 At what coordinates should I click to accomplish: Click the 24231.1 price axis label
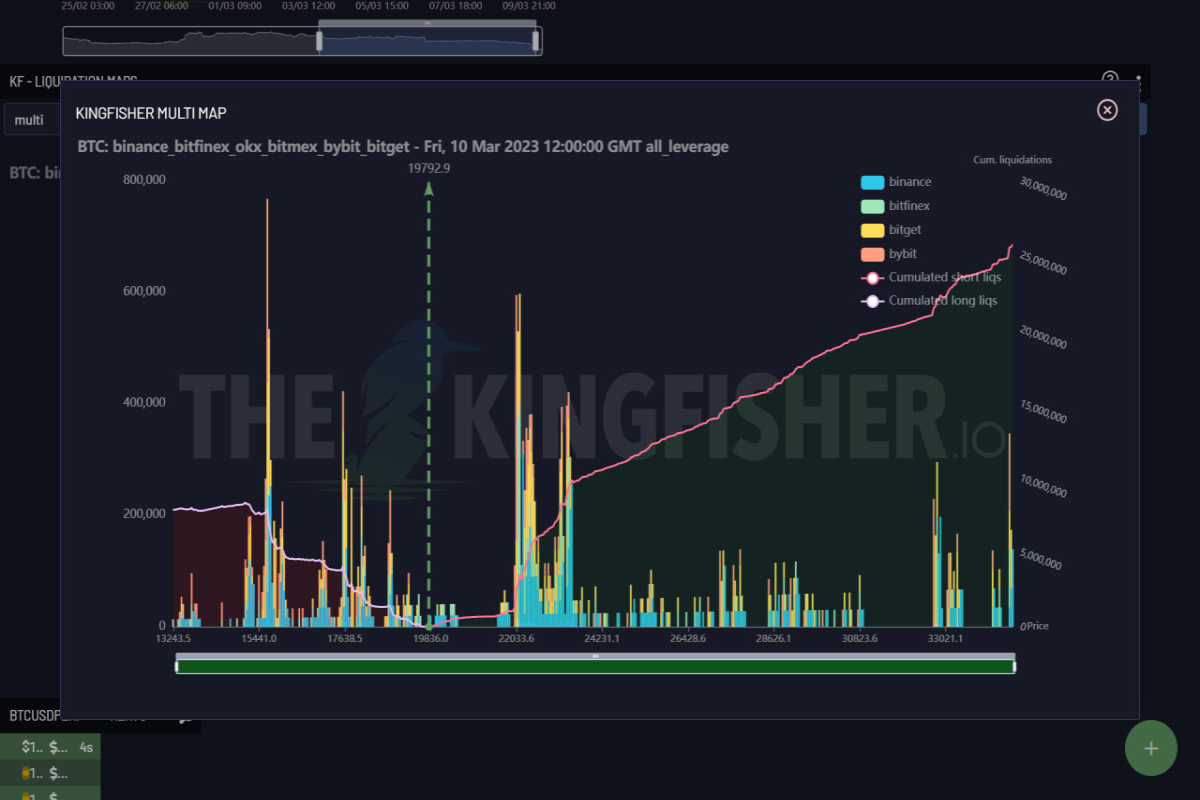pos(602,639)
